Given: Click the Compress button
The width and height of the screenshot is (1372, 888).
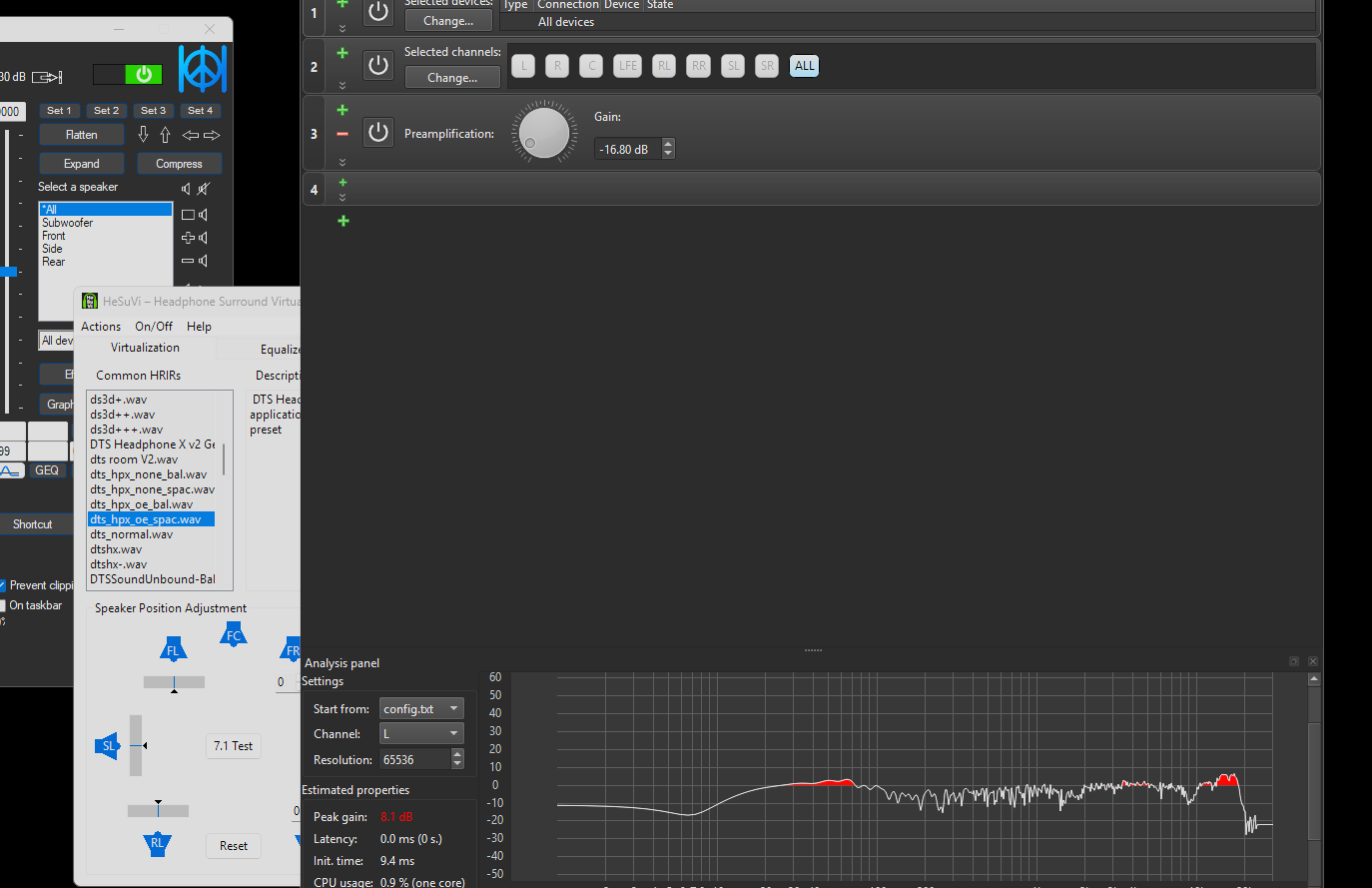Looking at the screenshot, I should pyautogui.click(x=179, y=164).
